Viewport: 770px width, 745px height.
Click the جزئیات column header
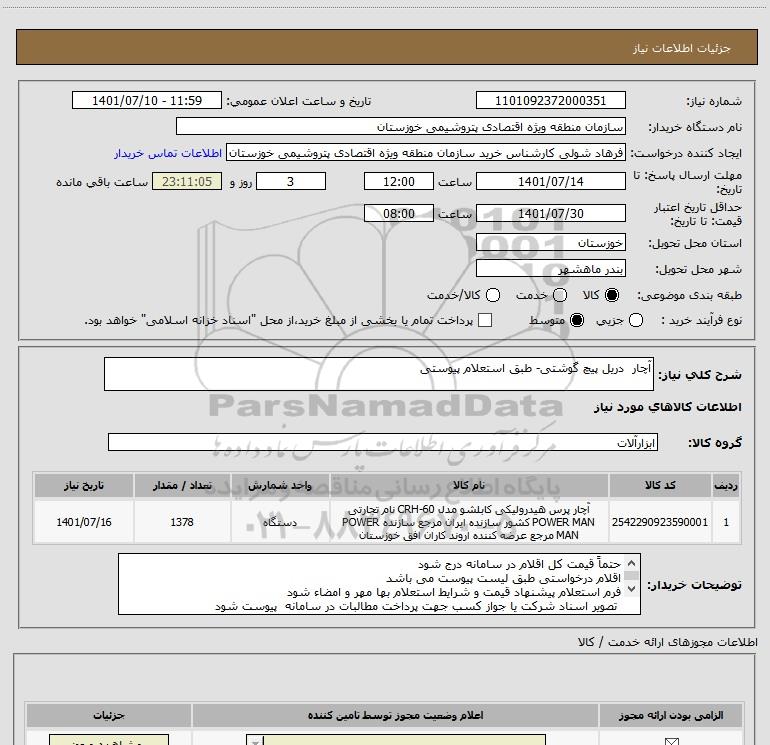109,716
